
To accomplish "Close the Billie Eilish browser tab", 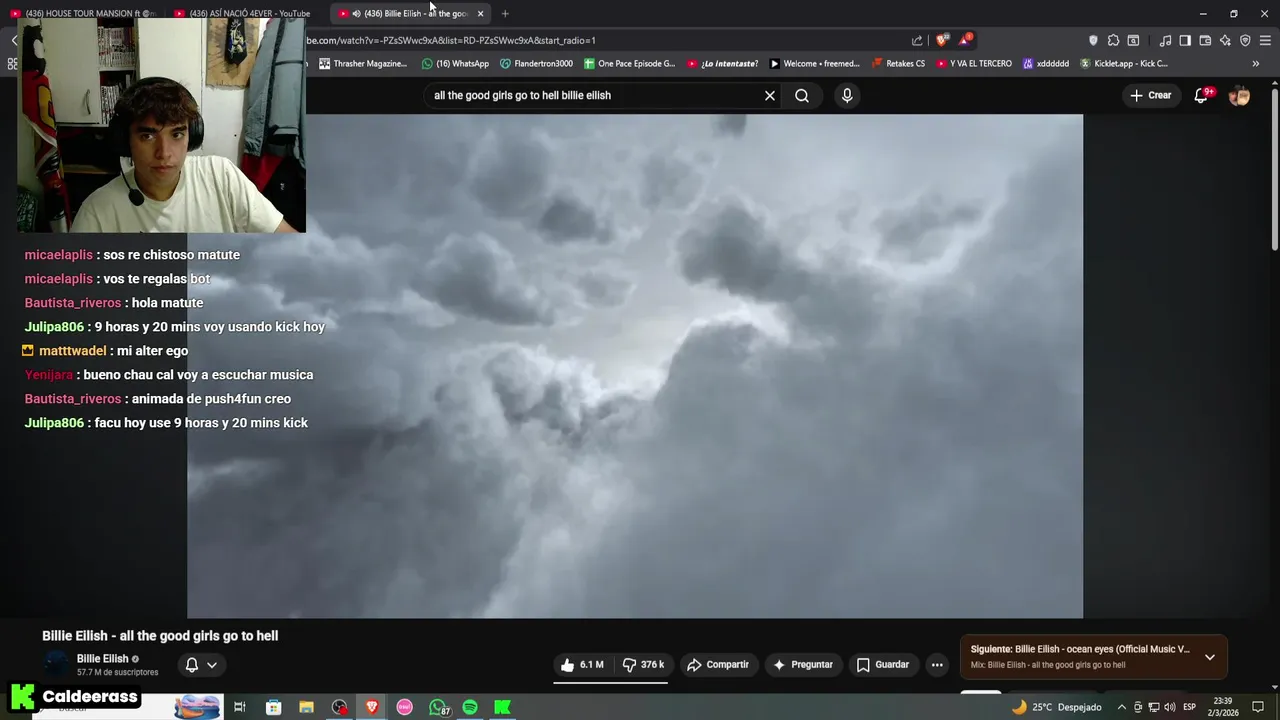I will click(x=480, y=13).
